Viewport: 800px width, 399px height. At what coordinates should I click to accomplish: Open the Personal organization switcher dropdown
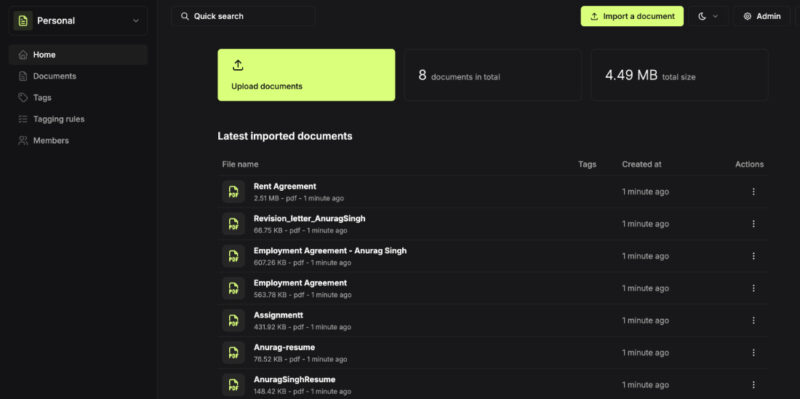click(78, 21)
